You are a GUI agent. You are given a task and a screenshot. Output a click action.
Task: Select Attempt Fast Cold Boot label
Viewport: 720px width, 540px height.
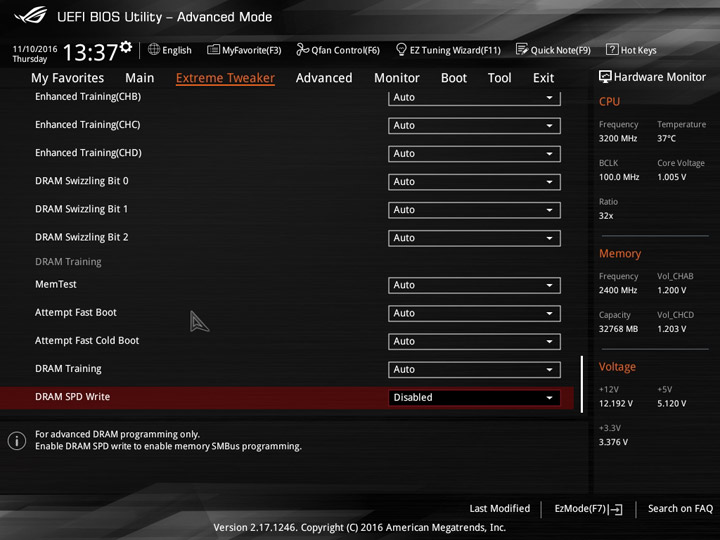pos(87,340)
